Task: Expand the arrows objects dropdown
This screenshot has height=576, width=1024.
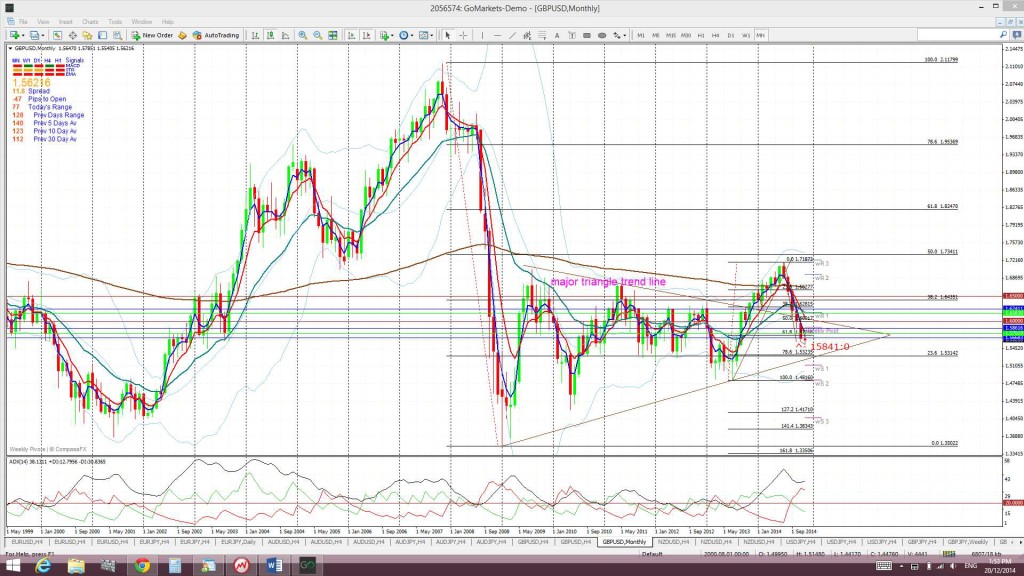Action: tap(625, 35)
